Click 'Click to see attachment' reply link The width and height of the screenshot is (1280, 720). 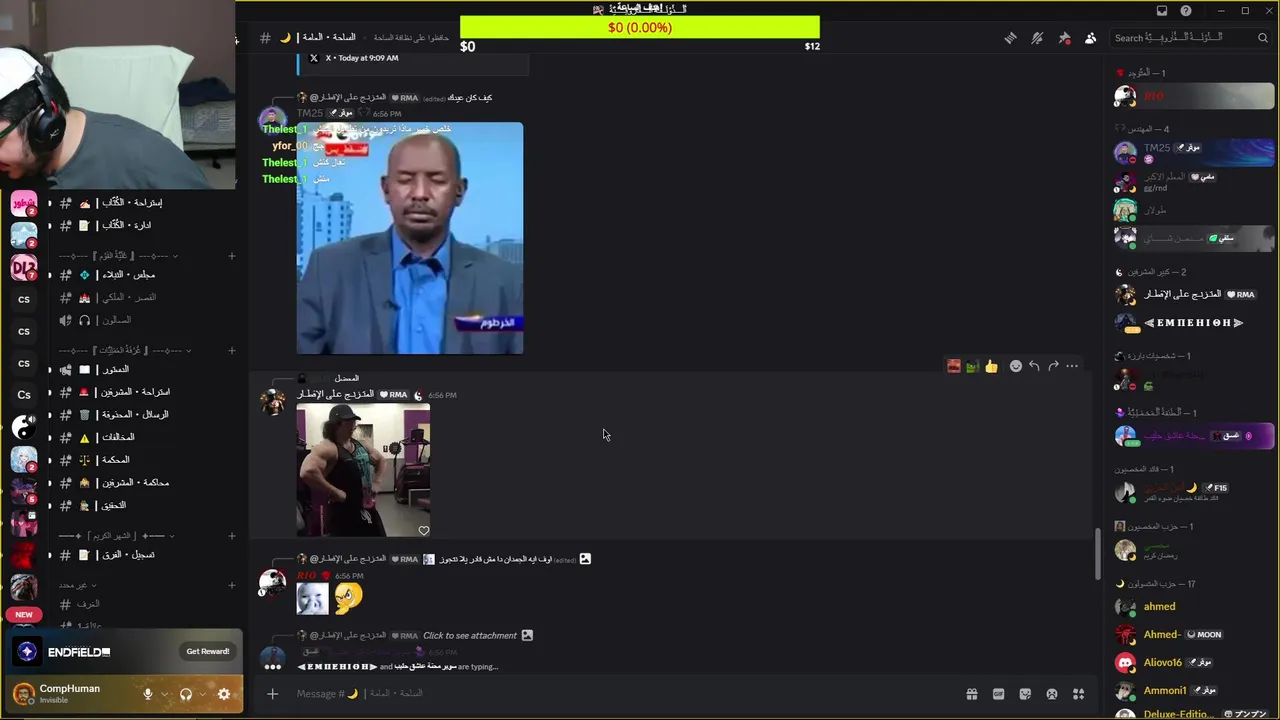pyautogui.click(x=470, y=635)
